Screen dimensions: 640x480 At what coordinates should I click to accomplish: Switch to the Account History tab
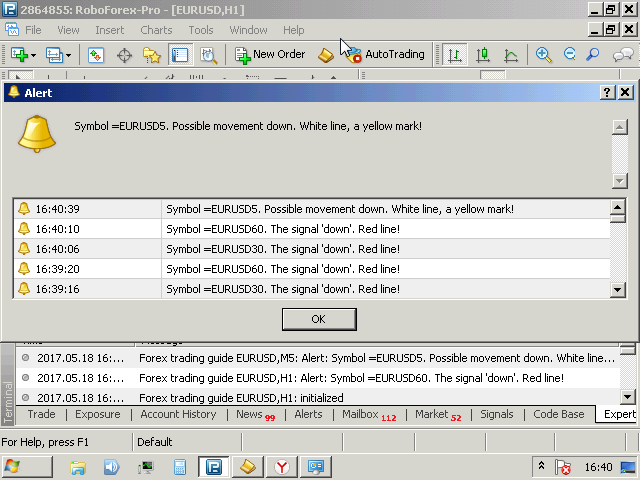[178, 414]
